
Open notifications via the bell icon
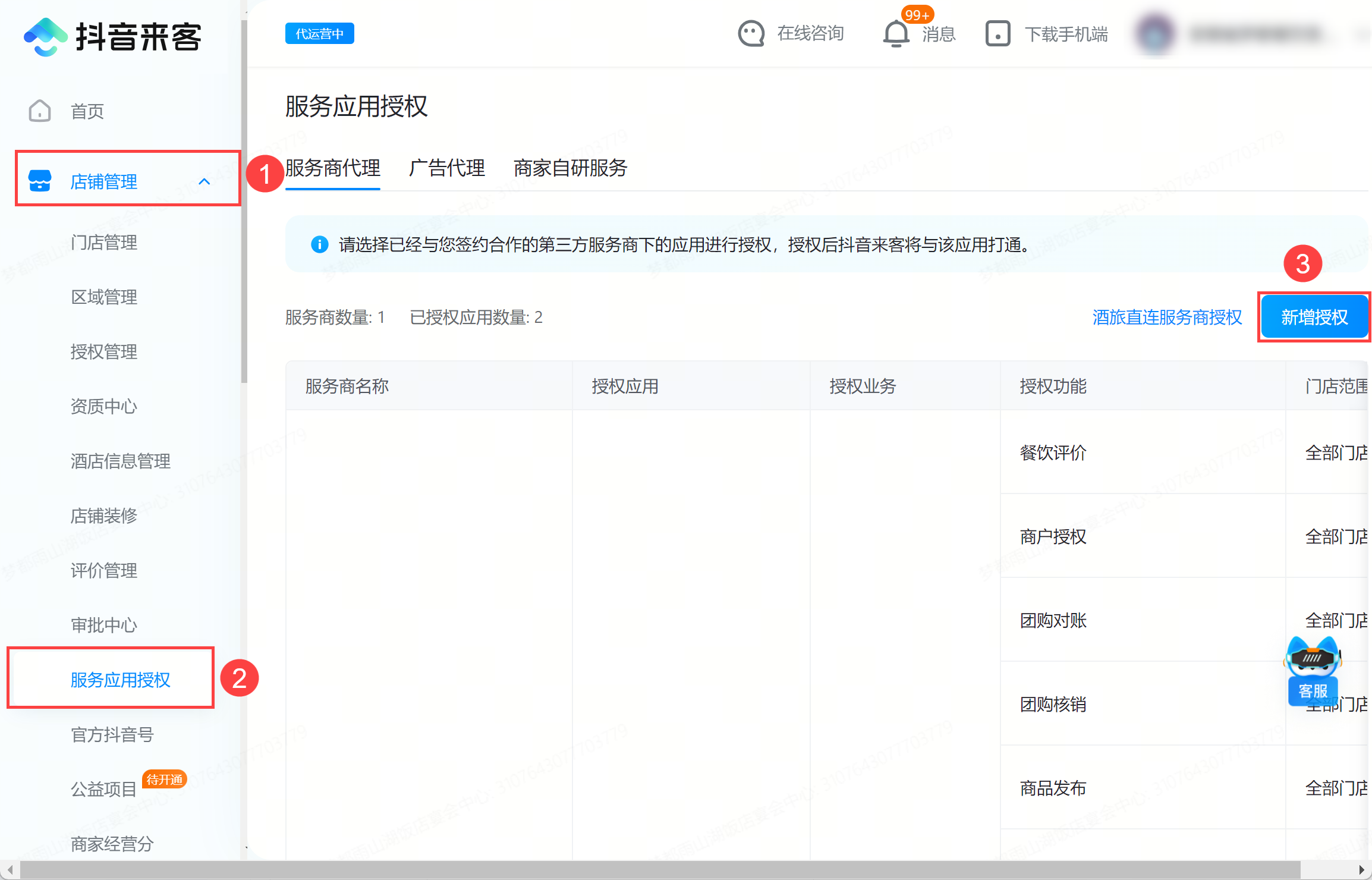pyautogui.click(x=896, y=34)
